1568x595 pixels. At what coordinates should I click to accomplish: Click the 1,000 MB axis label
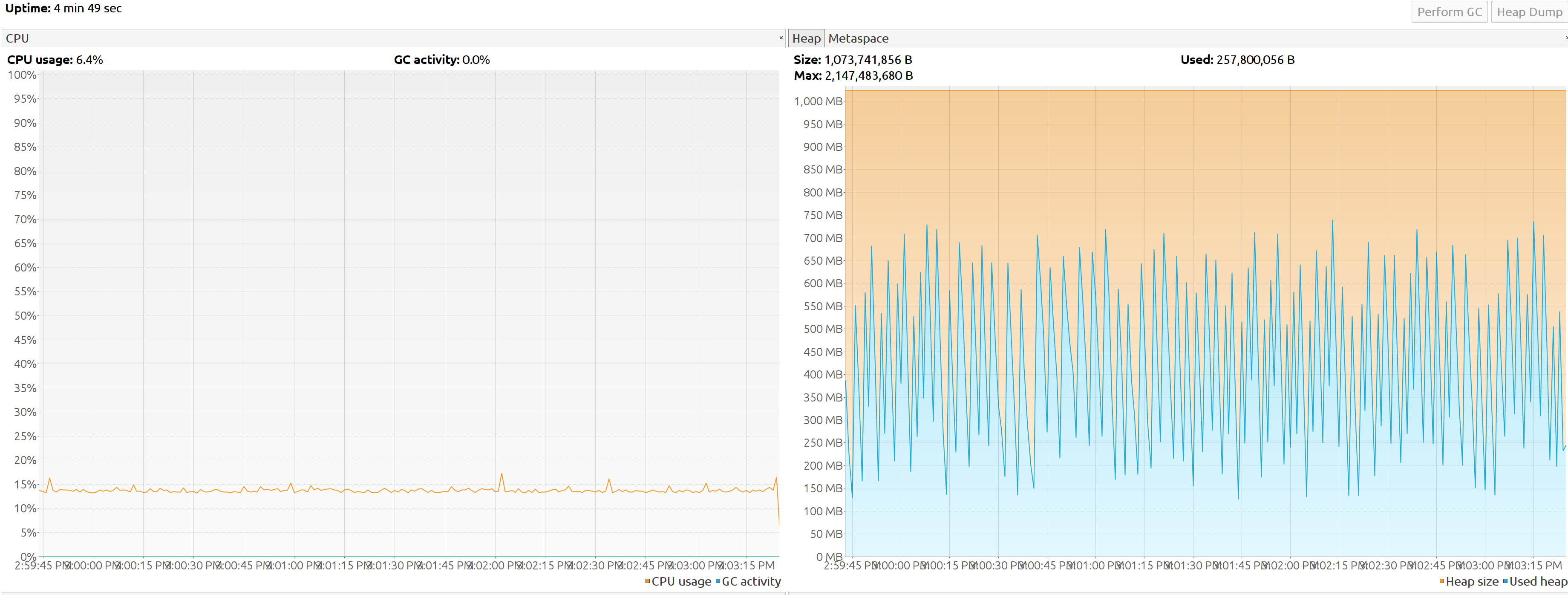click(818, 101)
